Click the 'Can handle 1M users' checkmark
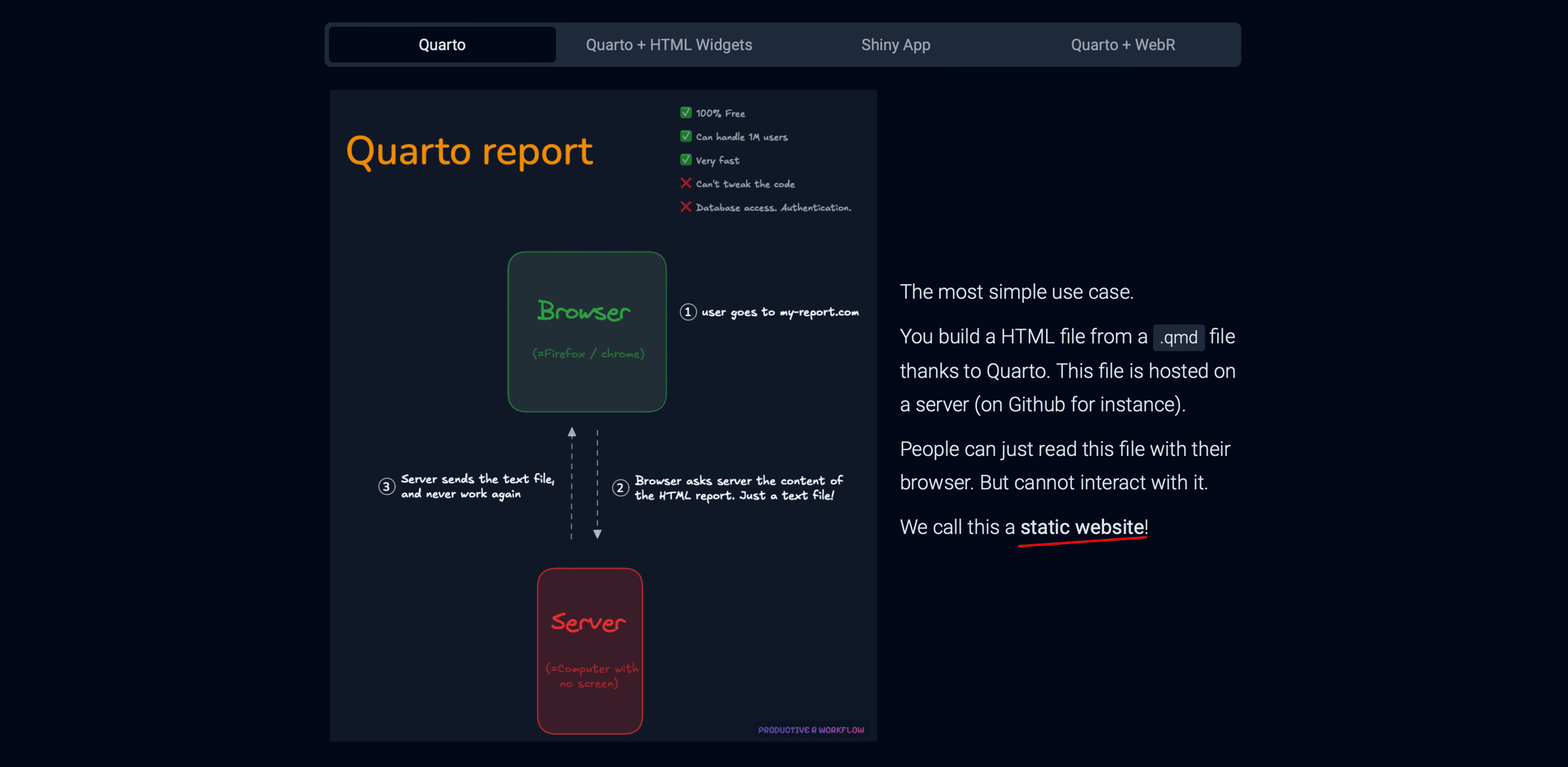This screenshot has width=1568, height=767. (x=686, y=136)
